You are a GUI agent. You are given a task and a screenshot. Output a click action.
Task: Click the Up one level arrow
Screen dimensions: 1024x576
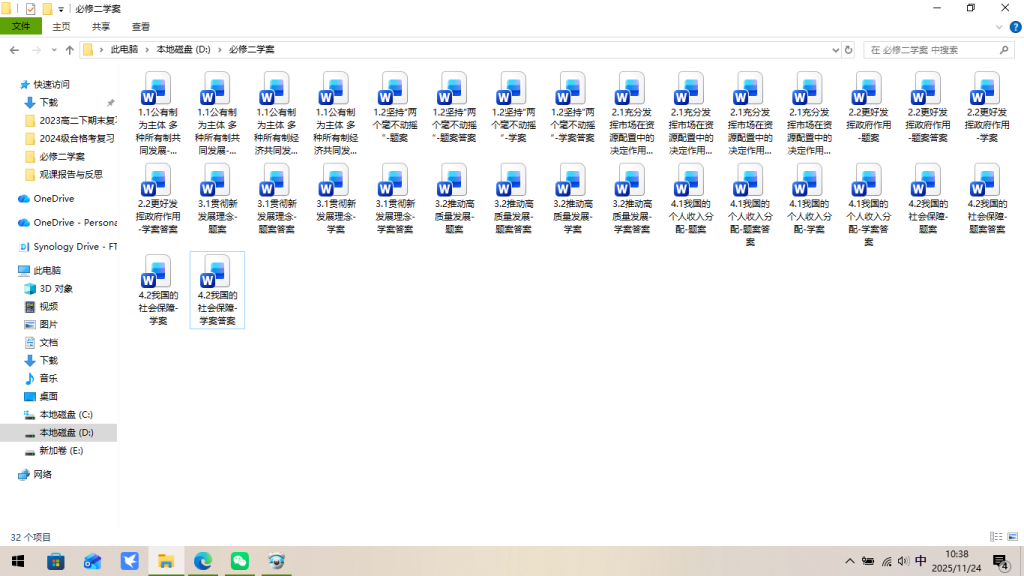pos(69,49)
